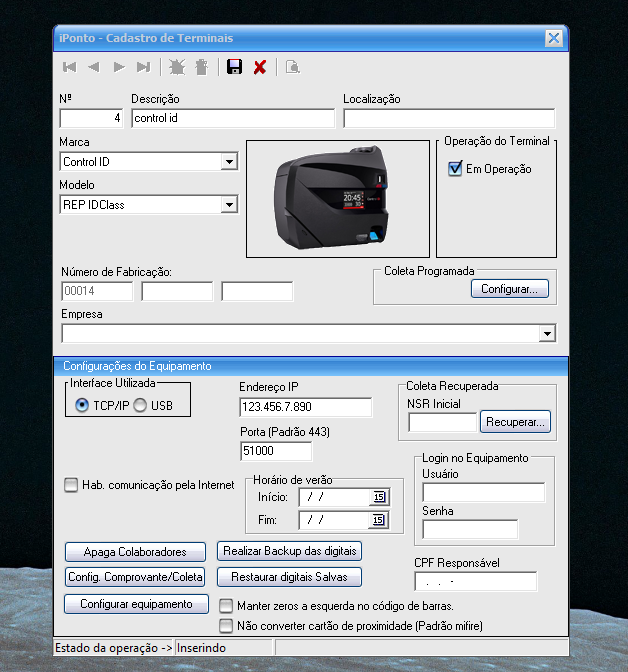The image size is (628, 672).
Task: Click Realizar Backup das digitais
Action: [x=289, y=551]
